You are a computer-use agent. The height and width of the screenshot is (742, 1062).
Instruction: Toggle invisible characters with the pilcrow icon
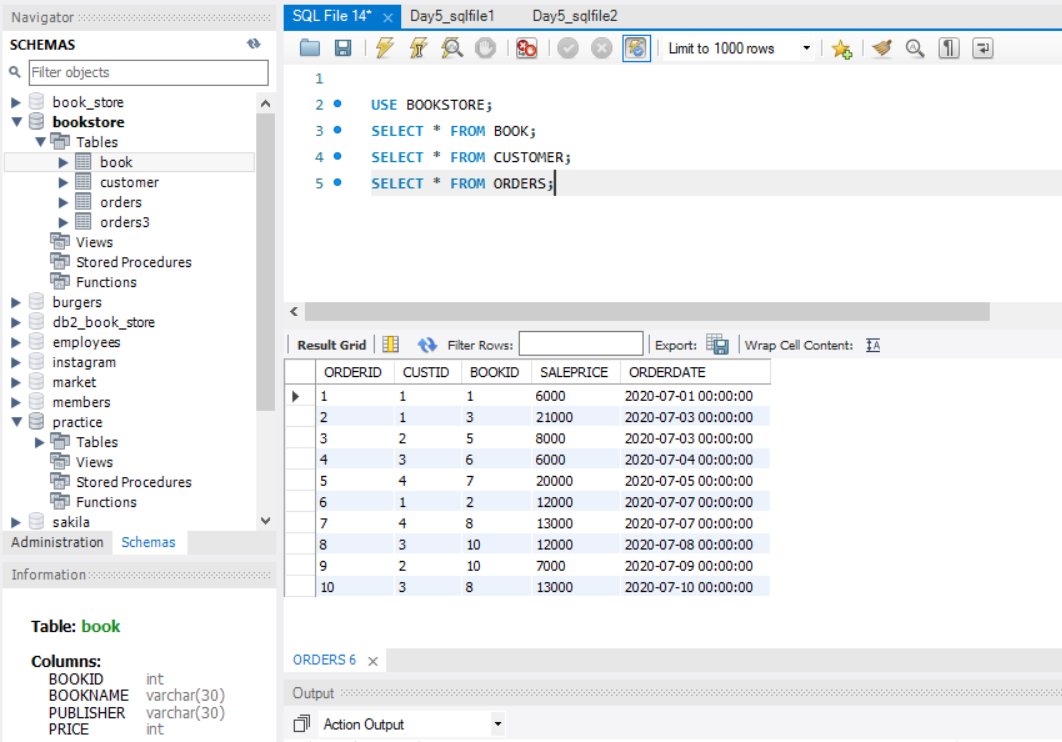tap(949, 48)
